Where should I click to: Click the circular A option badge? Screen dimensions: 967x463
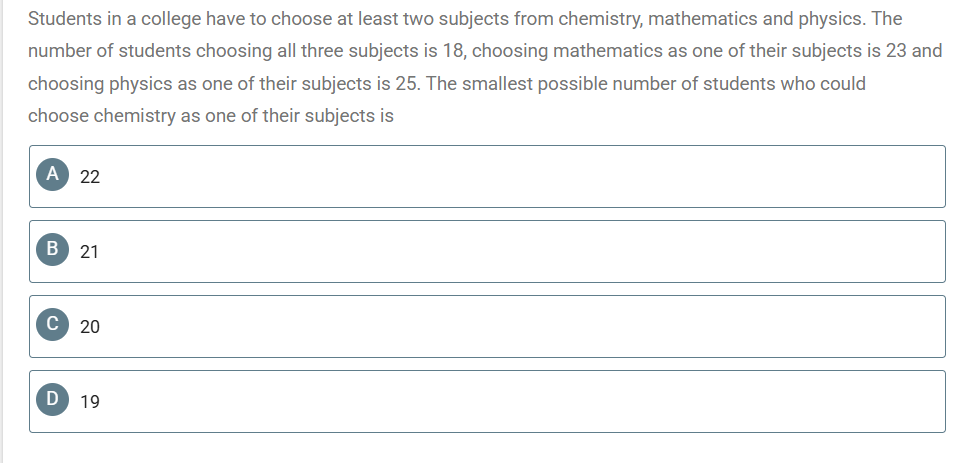click(x=52, y=174)
